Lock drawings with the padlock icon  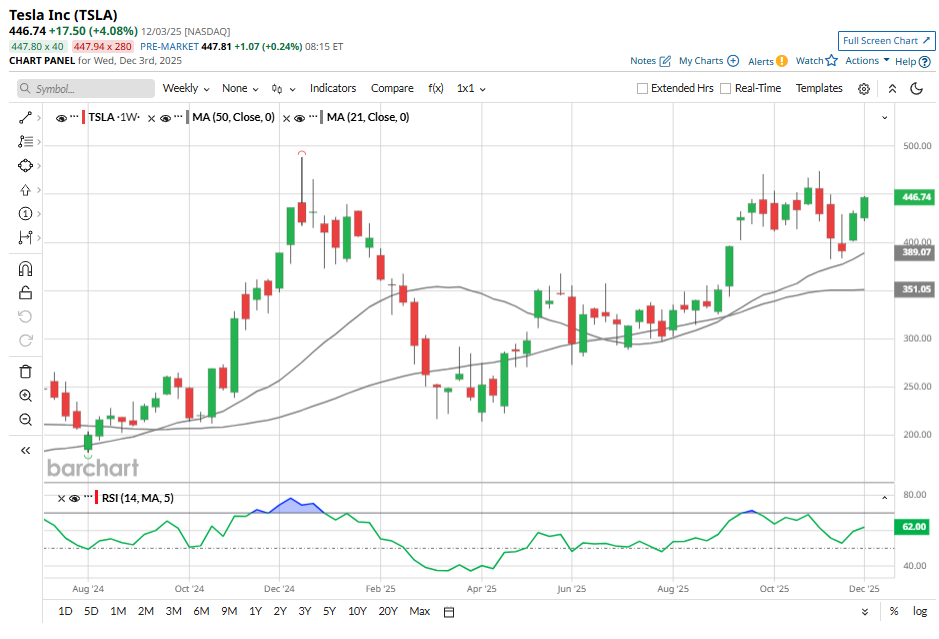(25, 293)
